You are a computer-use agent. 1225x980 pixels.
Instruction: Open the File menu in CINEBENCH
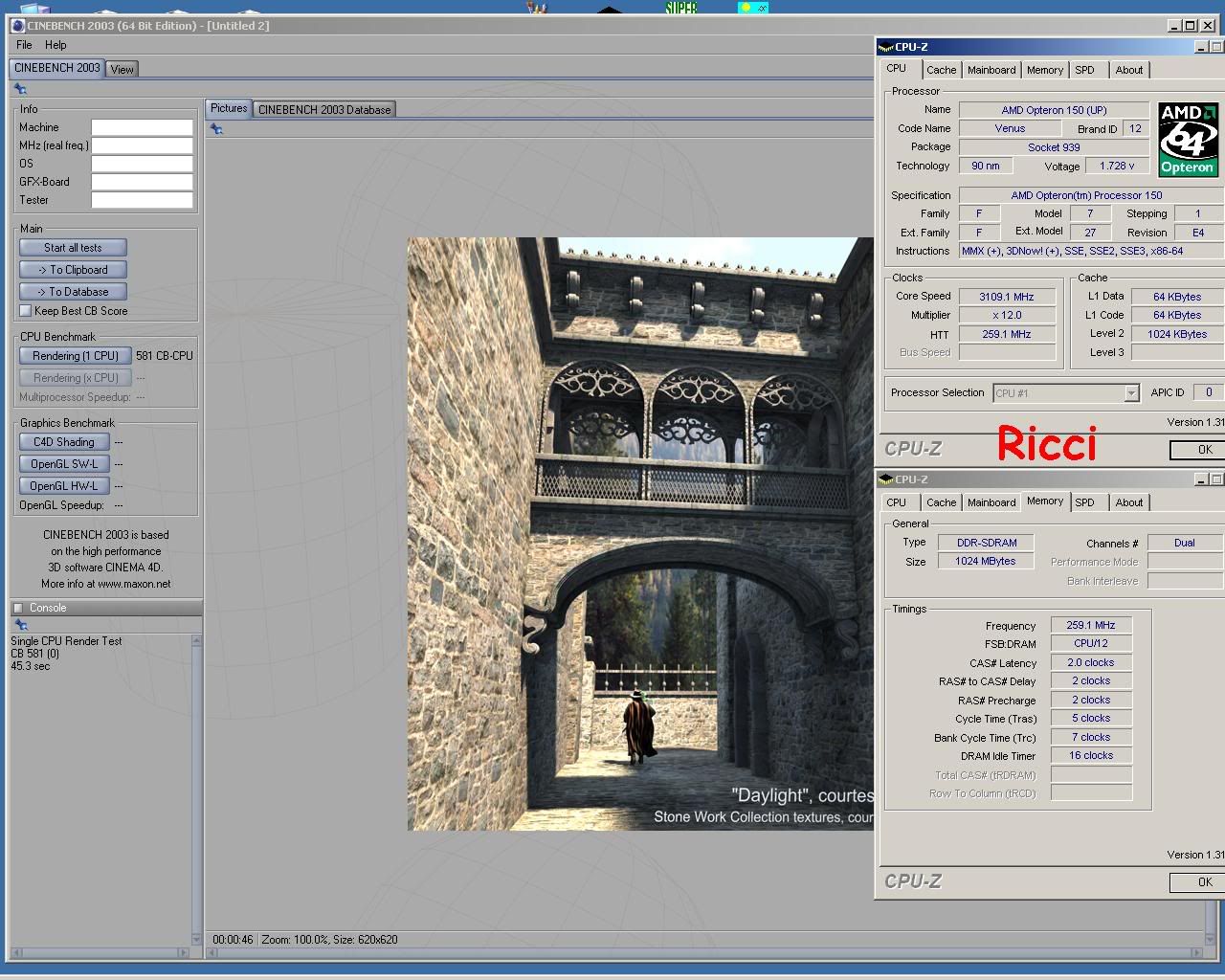pyautogui.click(x=24, y=45)
